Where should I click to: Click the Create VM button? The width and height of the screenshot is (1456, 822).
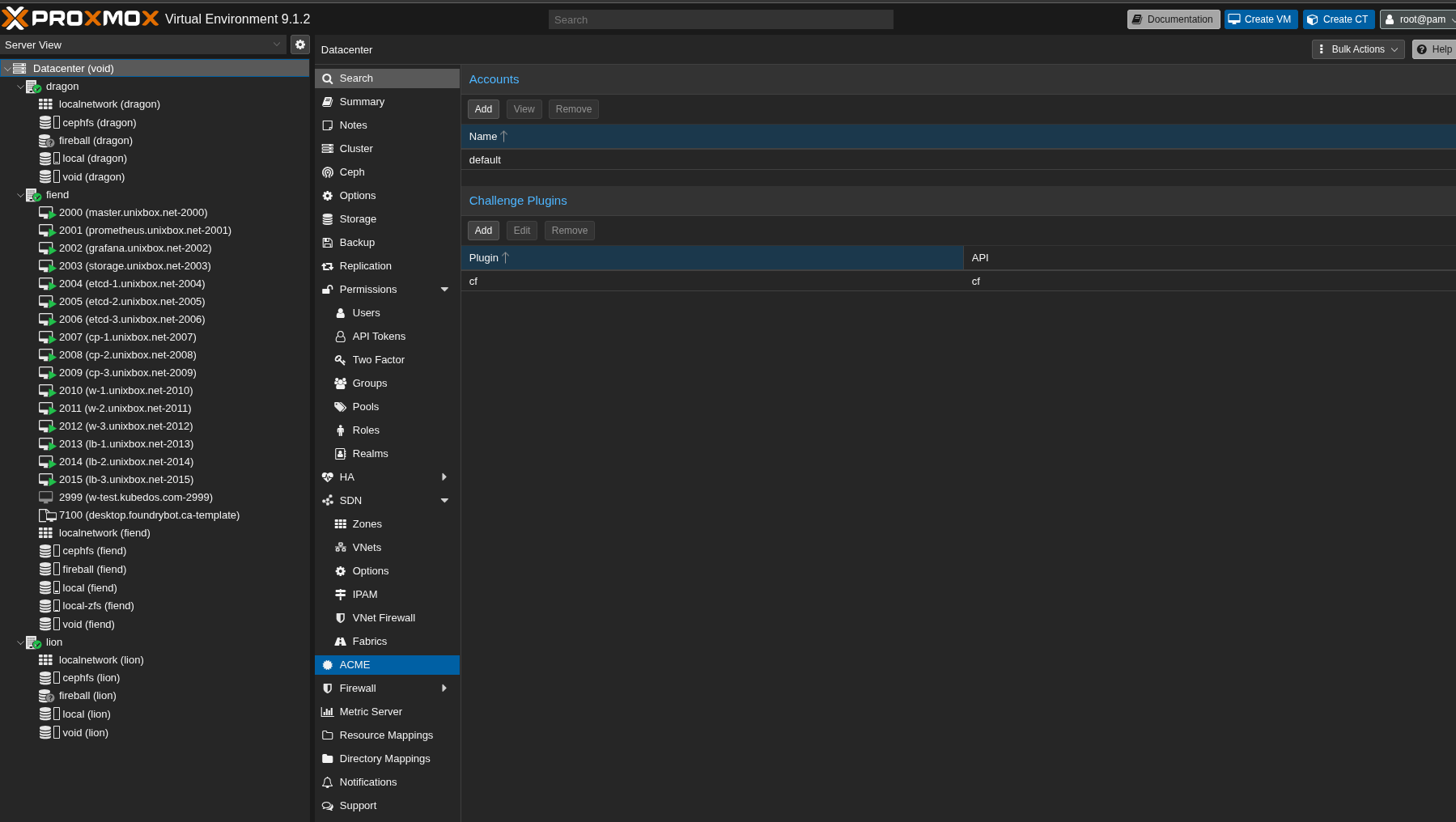[1260, 19]
